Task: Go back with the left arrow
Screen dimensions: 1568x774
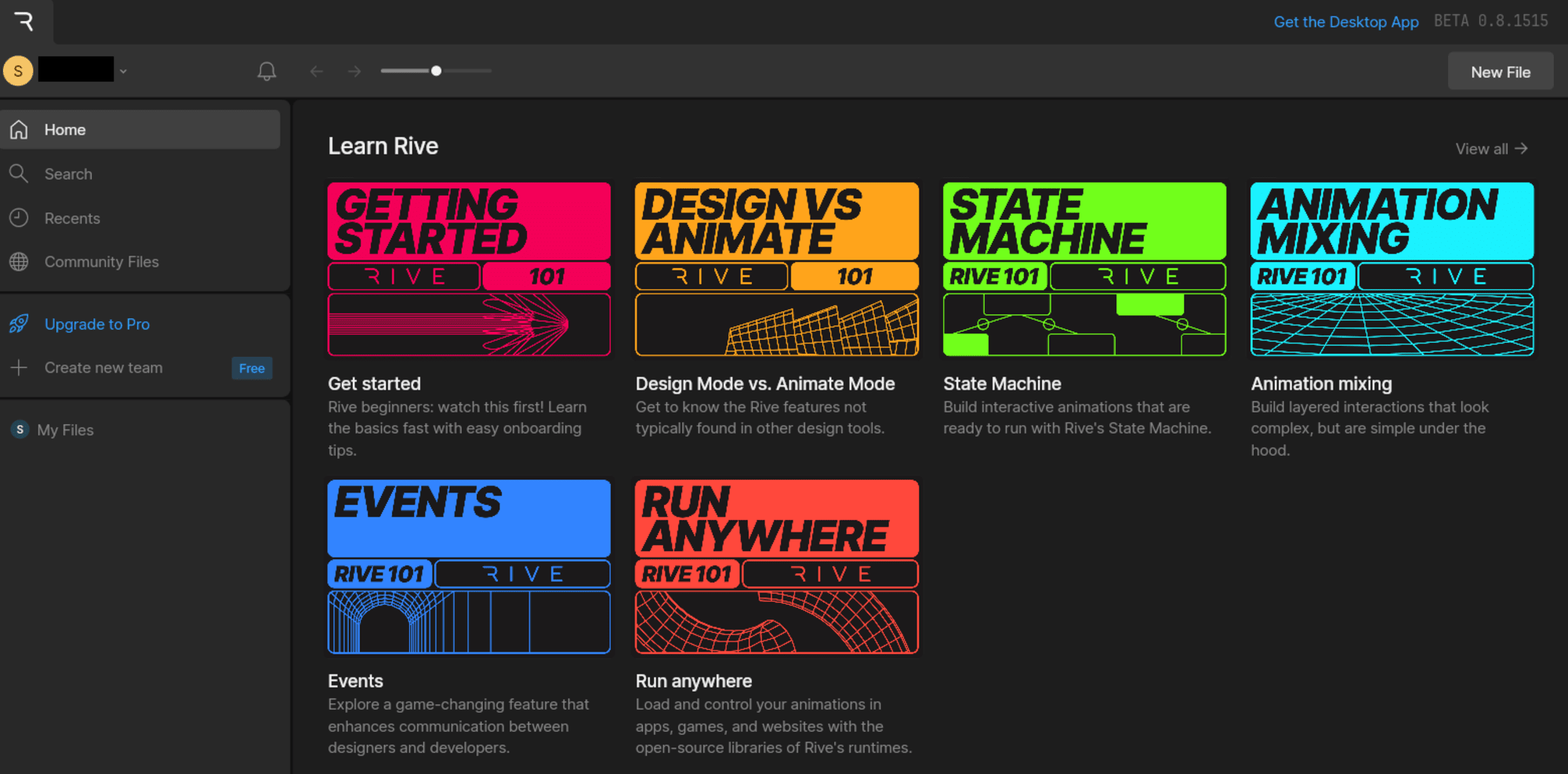Action: [317, 71]
